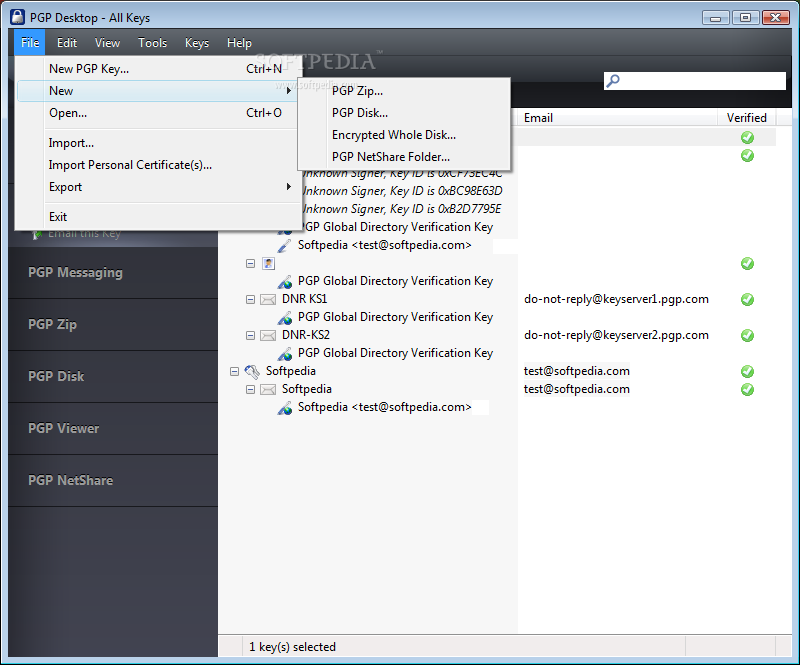Sort by the Verified column header
This screenshot has width=800, height=665.
point(746,118)
